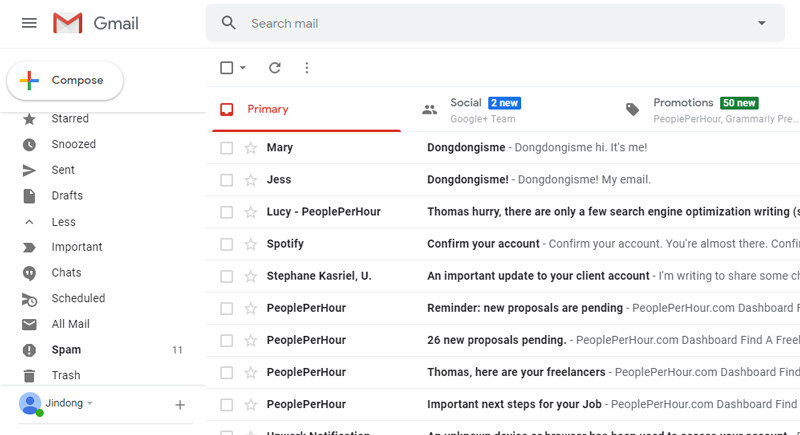Star the email from Mary

[251, 148]
